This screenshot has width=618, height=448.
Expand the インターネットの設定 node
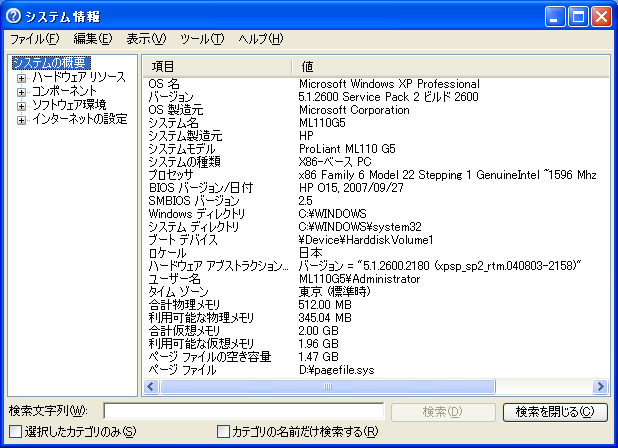point(21,120)
